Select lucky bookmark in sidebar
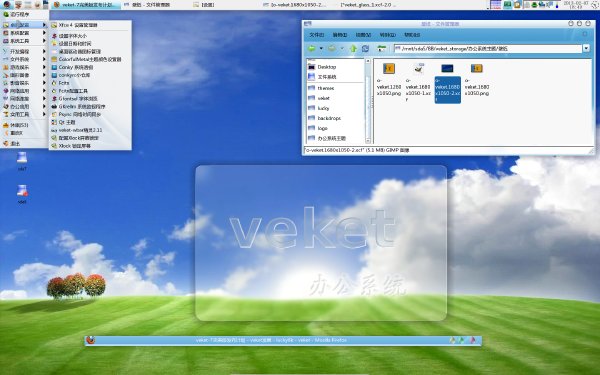Viewport: 600px width, 375px height. click(x=335, y=108)
